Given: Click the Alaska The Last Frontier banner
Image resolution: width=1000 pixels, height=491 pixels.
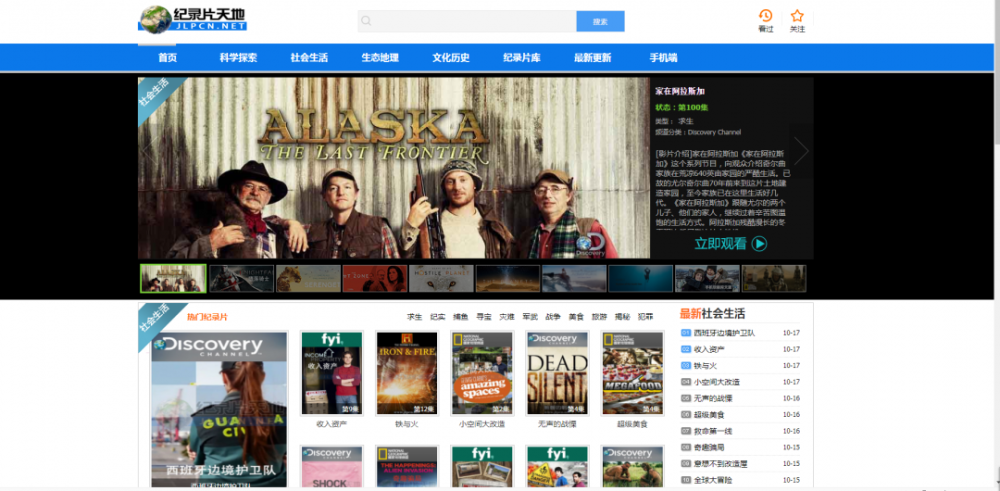Looking at the screenshot, I should point(394,168).
